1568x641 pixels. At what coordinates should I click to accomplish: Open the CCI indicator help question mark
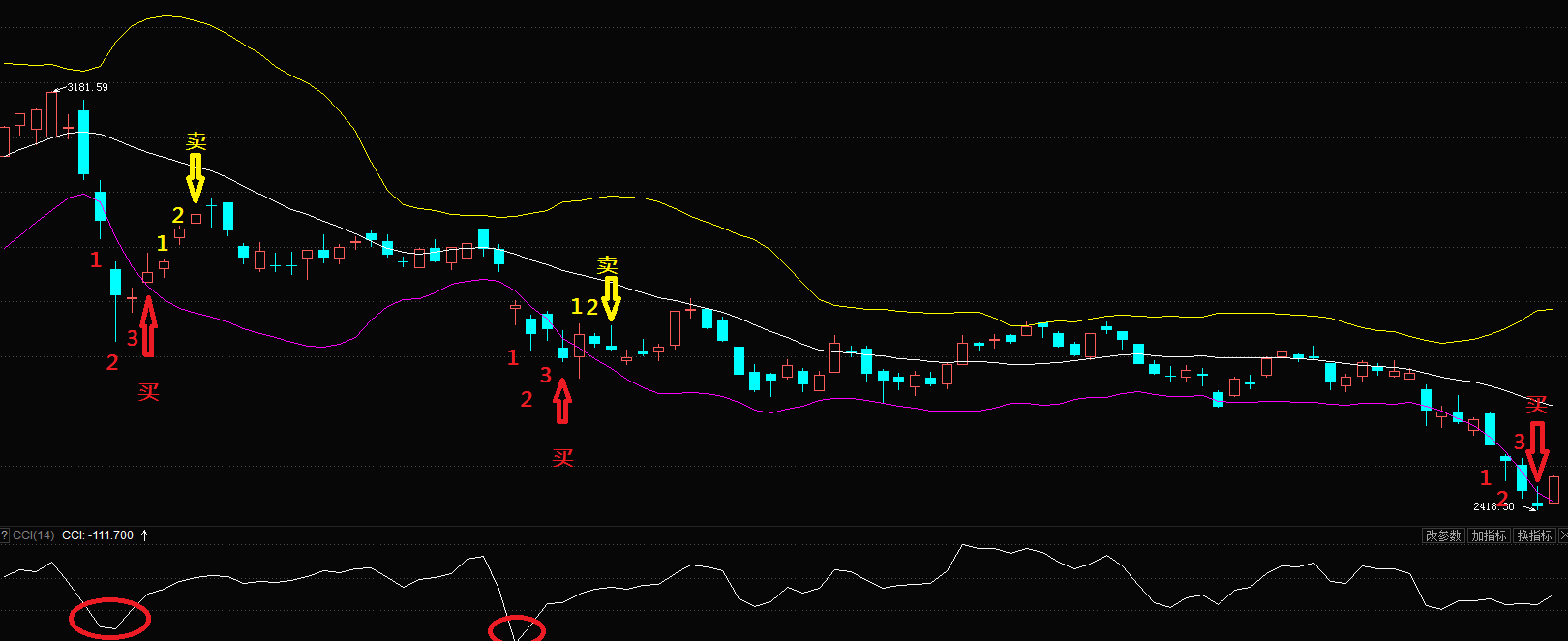click(x=4, y=535)
